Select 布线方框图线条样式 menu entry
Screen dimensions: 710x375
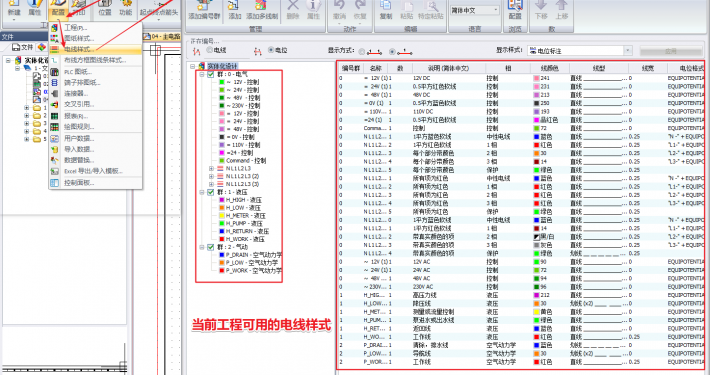click(96, 60)
